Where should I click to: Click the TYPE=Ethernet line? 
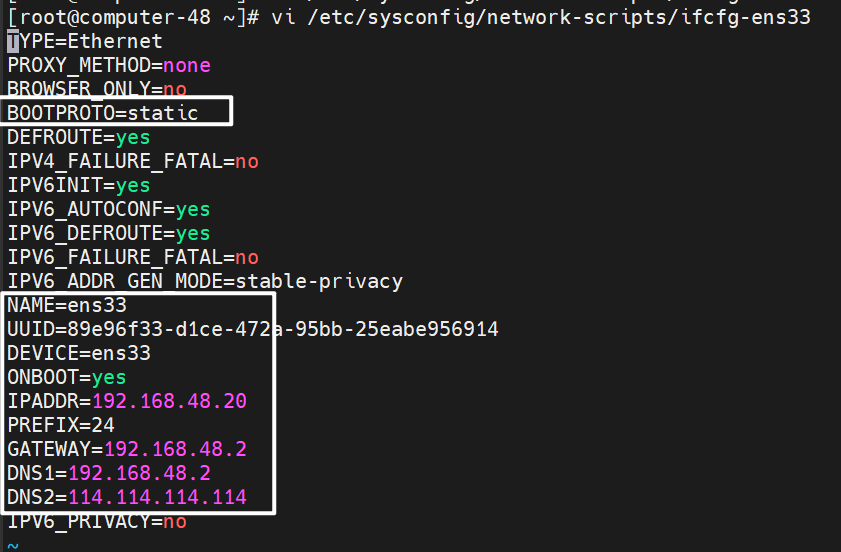coord(85,41)
